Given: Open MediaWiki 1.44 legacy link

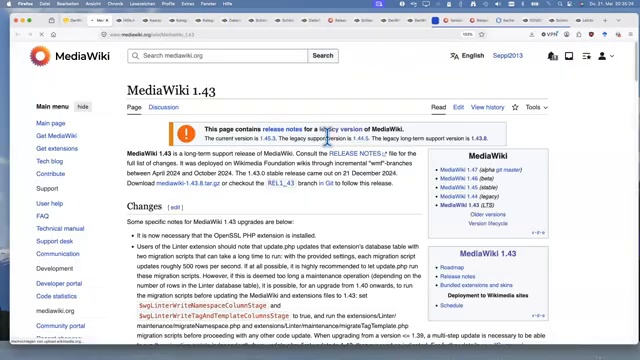Looking at the screenshot, I should point(458,197).
